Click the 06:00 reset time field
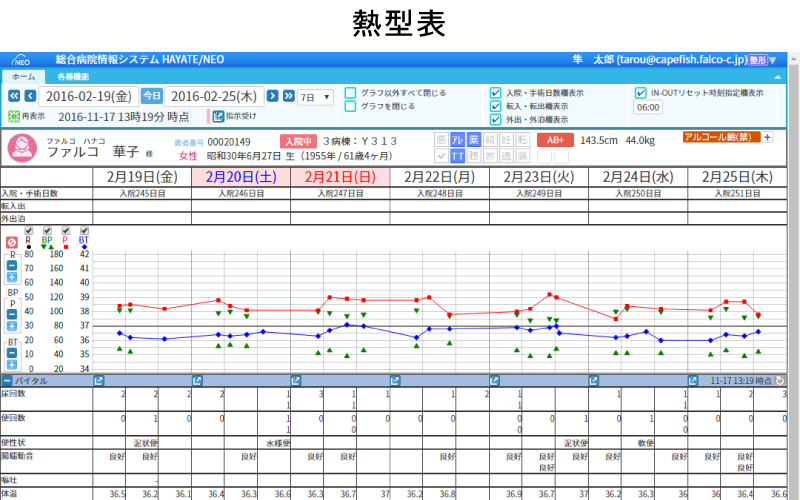The width and height of the screenshot is (800, 500). [647, 107]
